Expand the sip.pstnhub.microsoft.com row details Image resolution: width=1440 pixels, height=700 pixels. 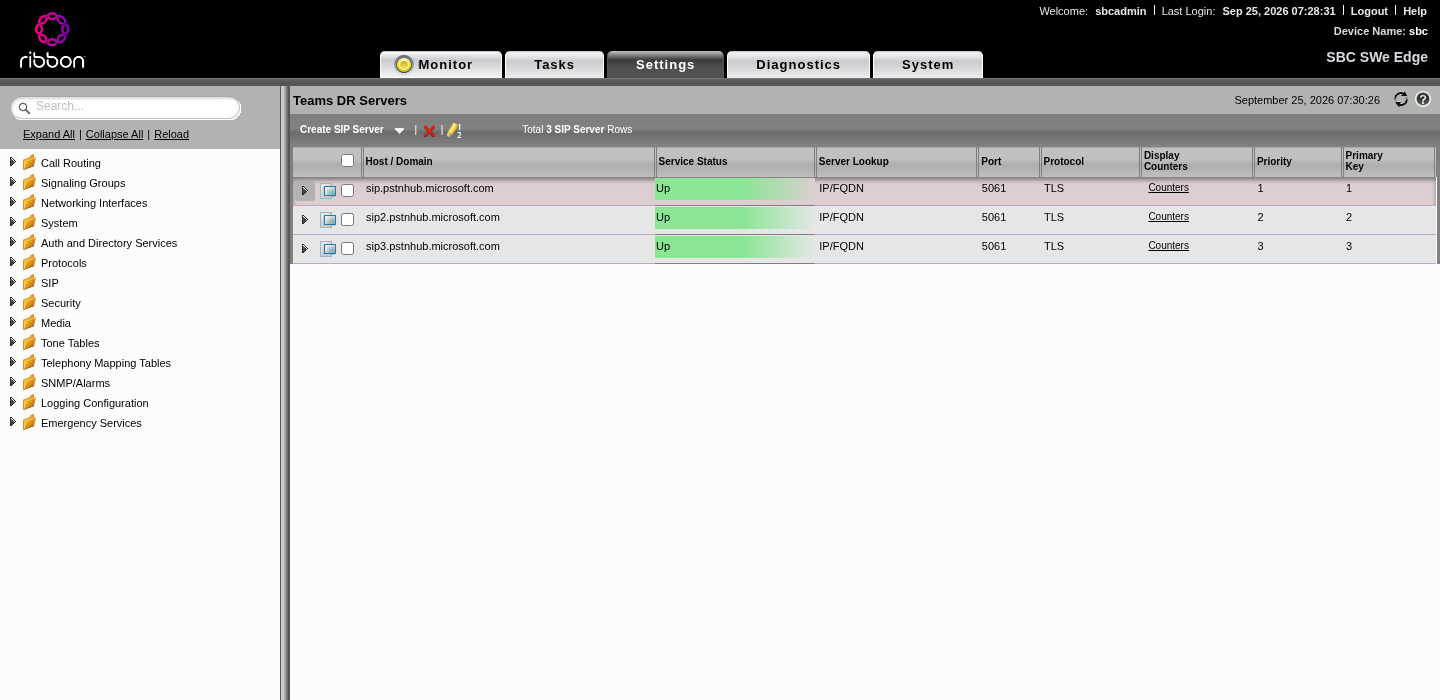[305, 191]
